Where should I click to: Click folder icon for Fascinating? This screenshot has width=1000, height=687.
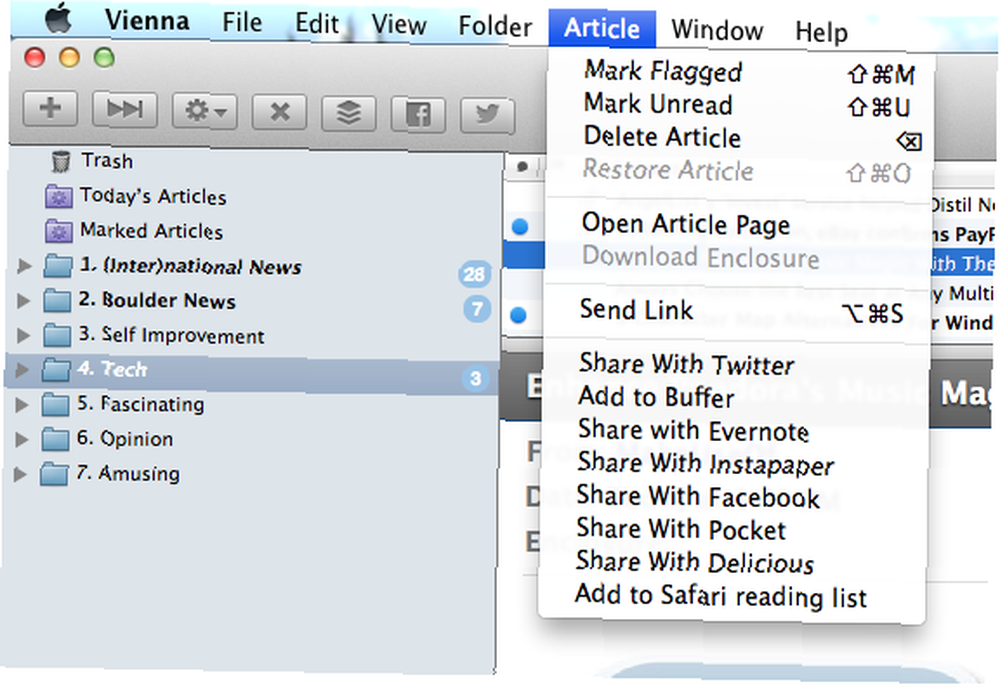pyautogui.click(x=55, y=404)
